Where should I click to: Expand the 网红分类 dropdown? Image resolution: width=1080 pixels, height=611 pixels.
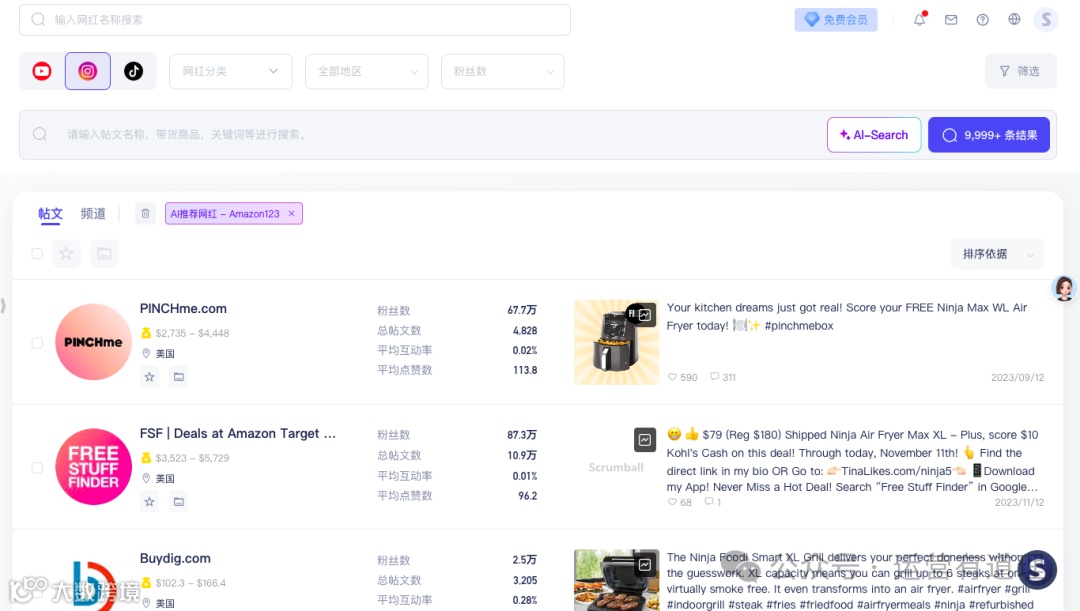tap(231, 71)
